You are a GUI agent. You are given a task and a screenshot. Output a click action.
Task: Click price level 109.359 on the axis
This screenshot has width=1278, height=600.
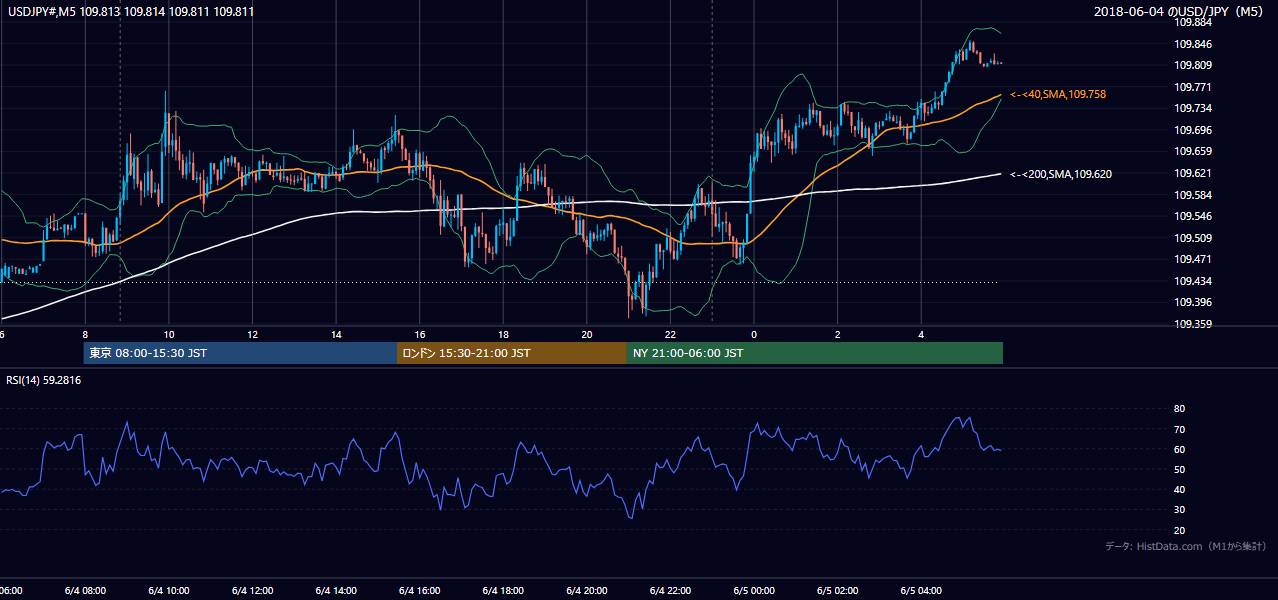[x=1193, y=324]
